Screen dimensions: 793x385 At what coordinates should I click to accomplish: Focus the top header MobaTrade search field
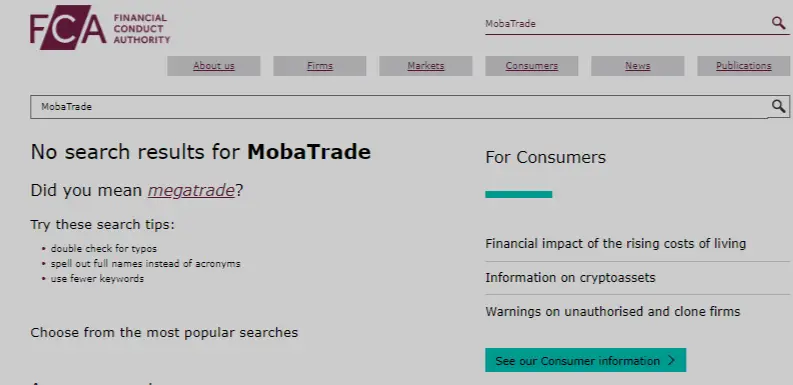tap(626, 23)
